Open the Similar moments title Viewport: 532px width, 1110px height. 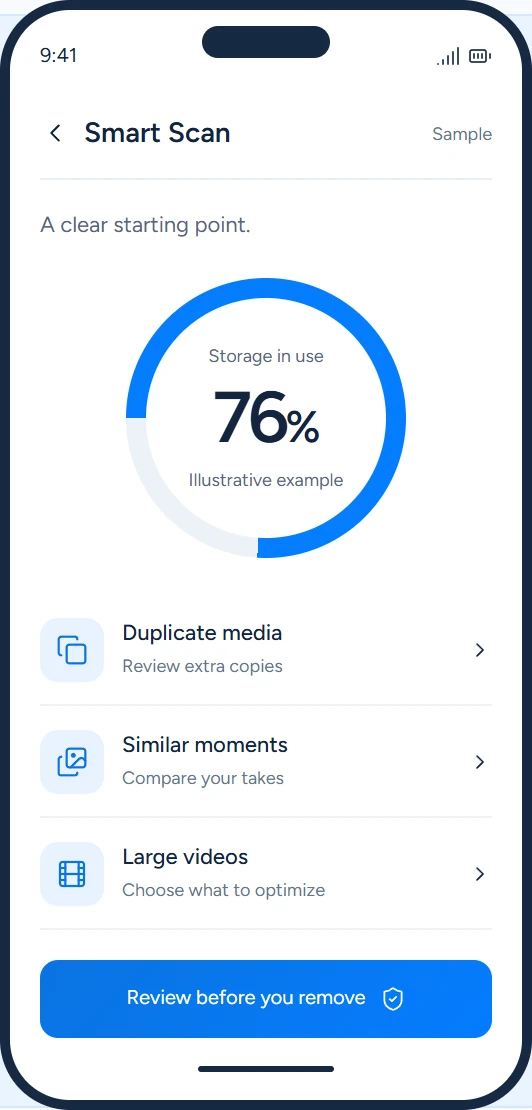pyautogui.click(x=205, y=744)
